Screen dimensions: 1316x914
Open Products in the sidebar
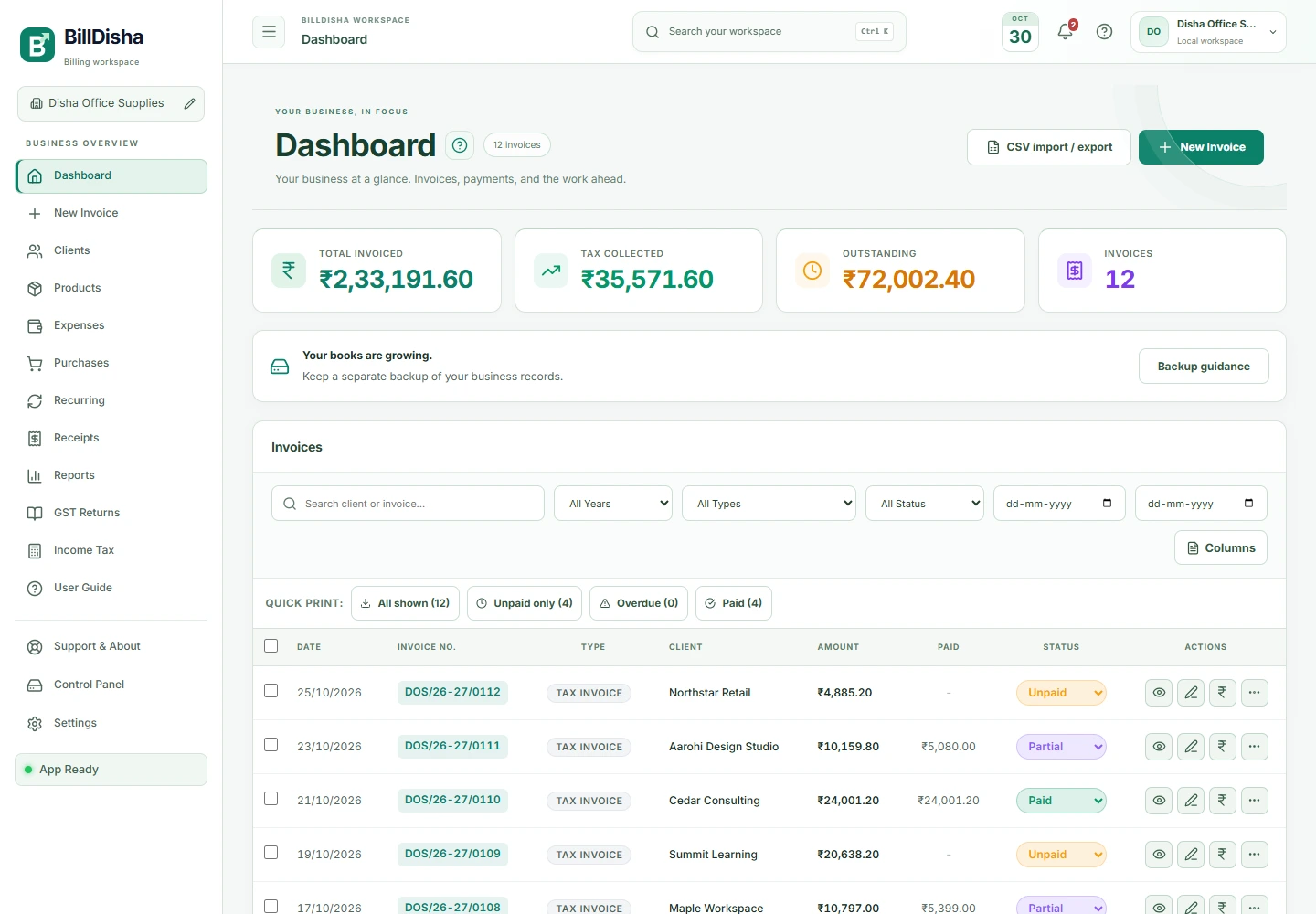(x=111, y=288)
